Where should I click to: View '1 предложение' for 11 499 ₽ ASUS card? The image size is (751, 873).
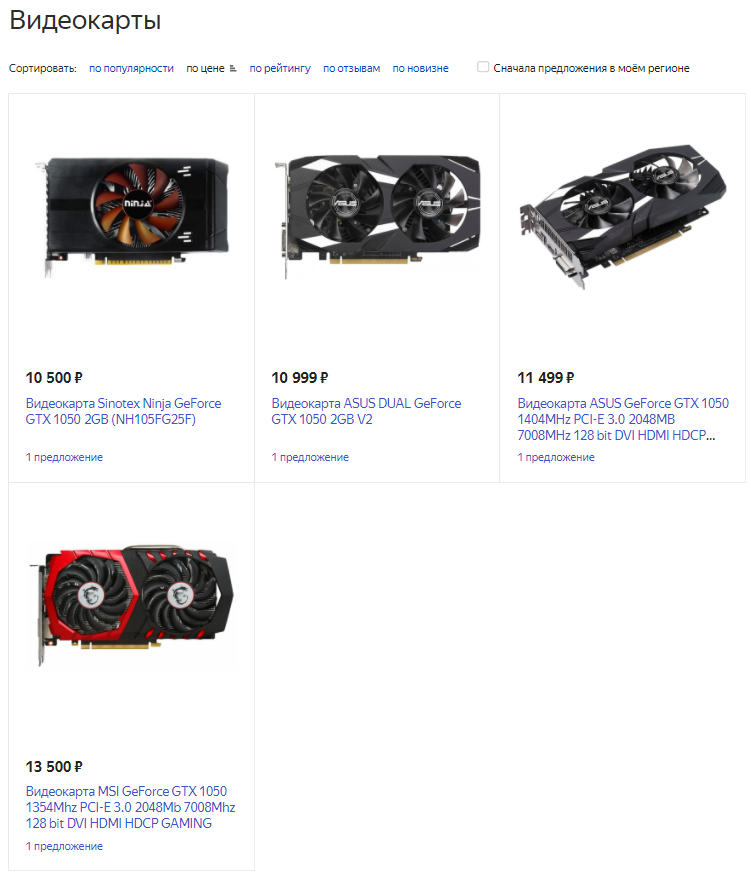pos(556,457)
